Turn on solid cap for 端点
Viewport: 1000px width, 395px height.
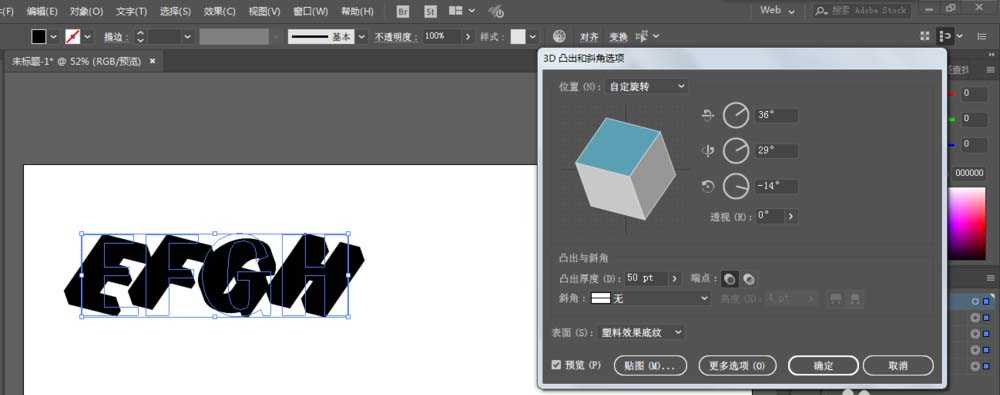[x=730, y=279]
